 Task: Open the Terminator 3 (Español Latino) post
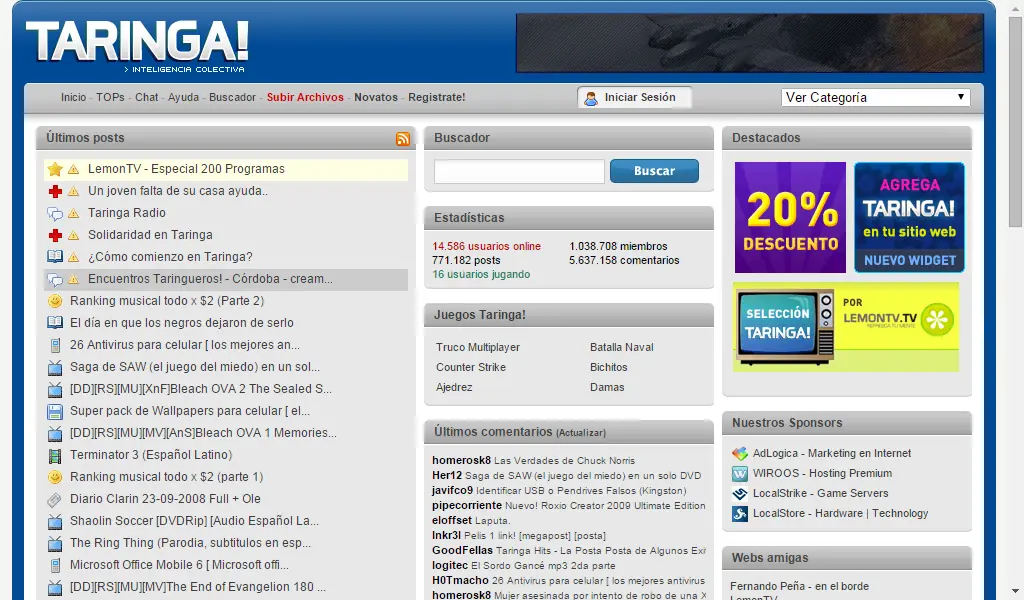[x=151, y=455]
